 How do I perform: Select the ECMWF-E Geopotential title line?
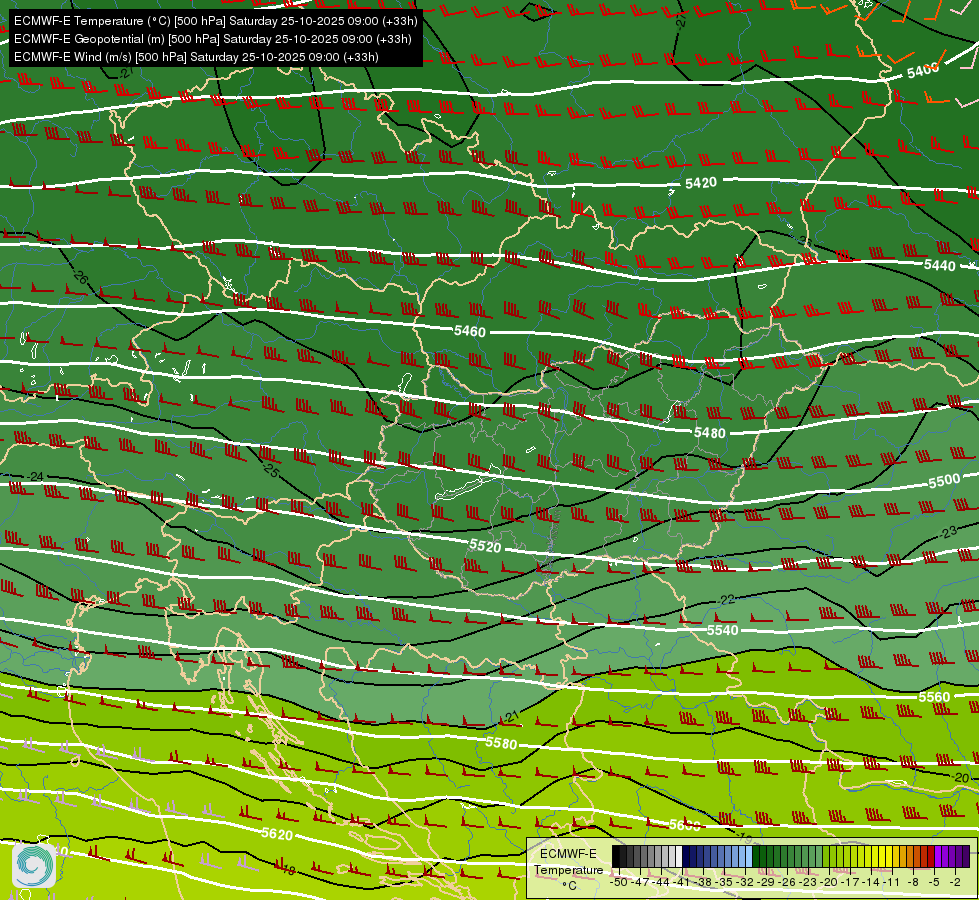click(212, 39)
